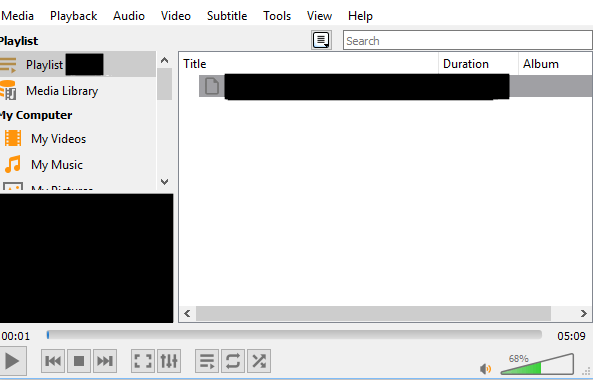Click the playlist Search field
Image resolution: width=593 pixels, height=380 pixels.
(x=468, y=40)
